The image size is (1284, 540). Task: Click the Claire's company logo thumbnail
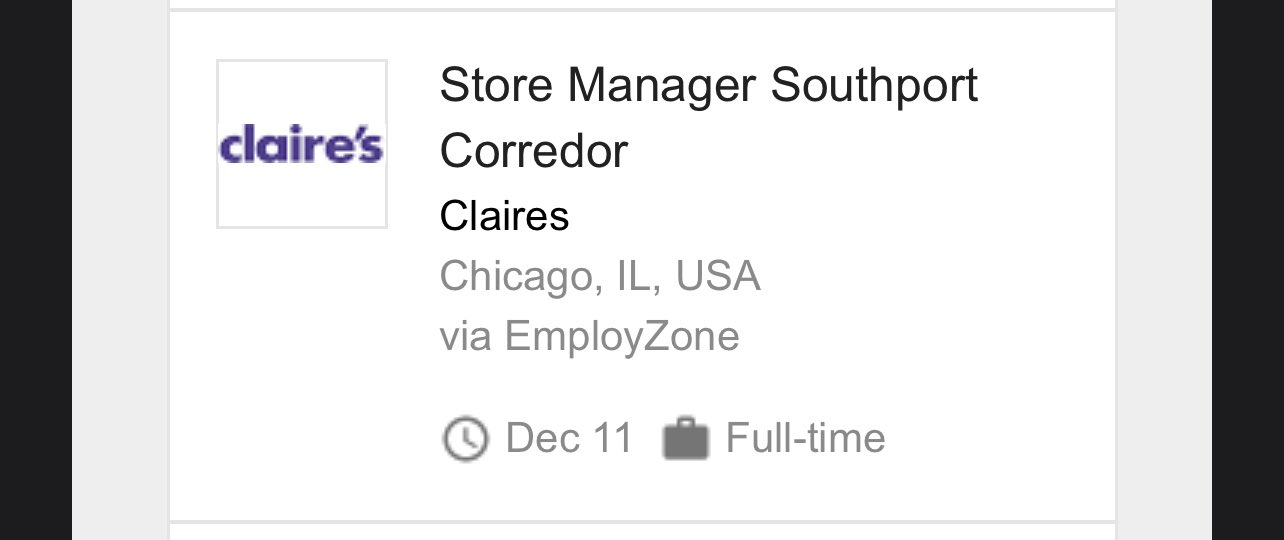[301, 144]
